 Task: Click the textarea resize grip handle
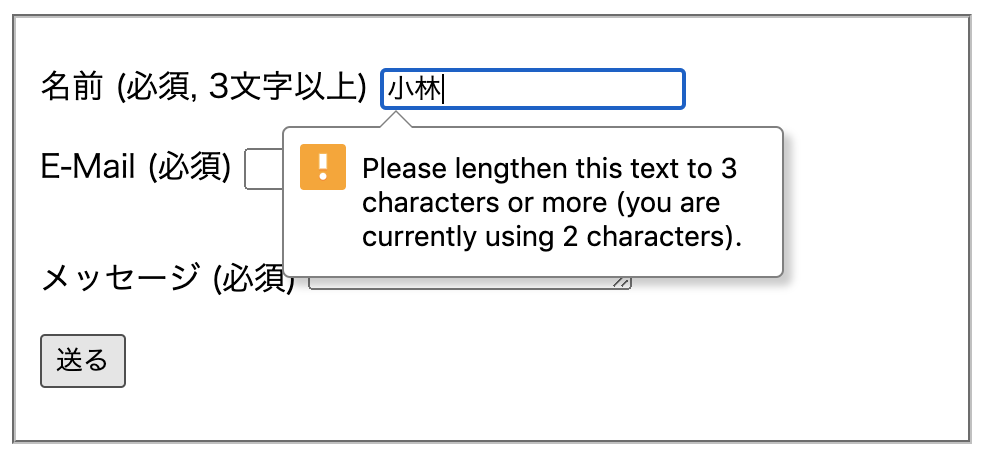click(622, 283)
